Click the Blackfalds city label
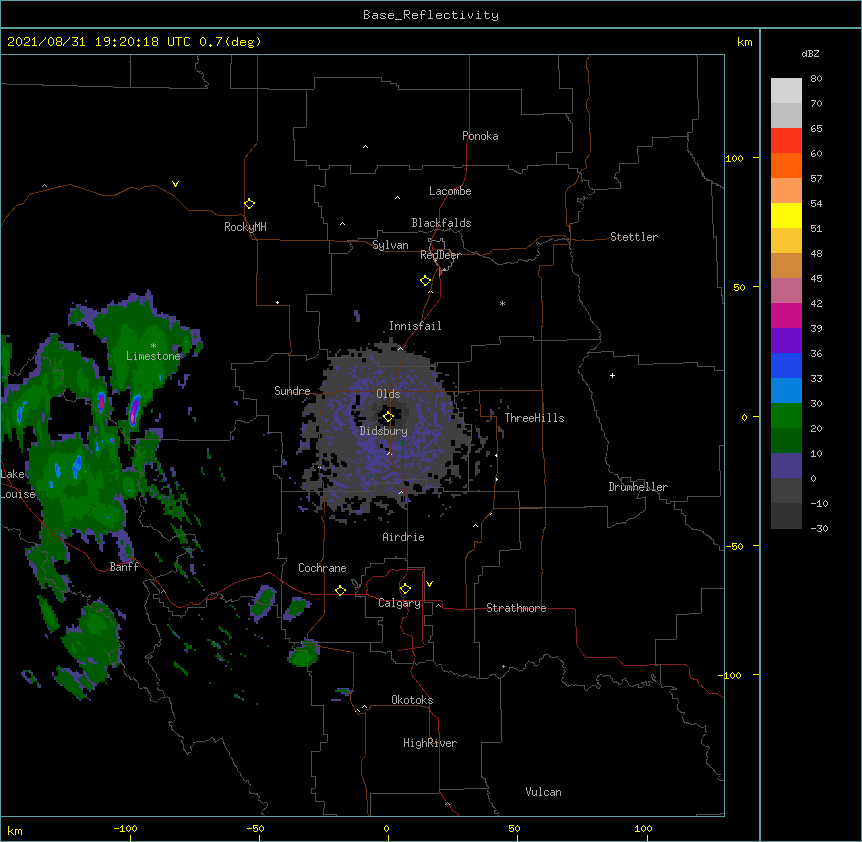Viewport: 862px width, 842px height. (x=441, y=223)
